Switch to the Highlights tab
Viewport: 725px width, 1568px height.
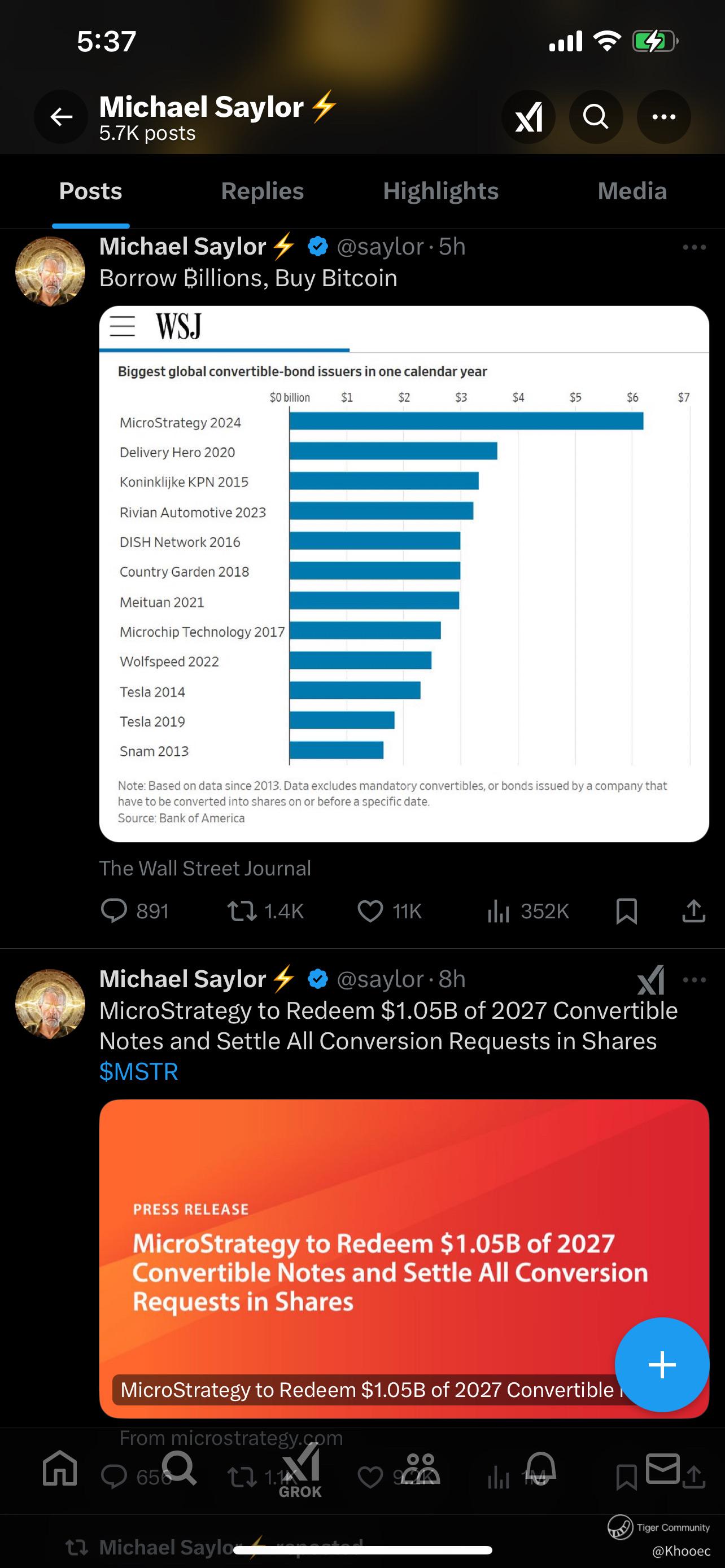coord(441,191)
